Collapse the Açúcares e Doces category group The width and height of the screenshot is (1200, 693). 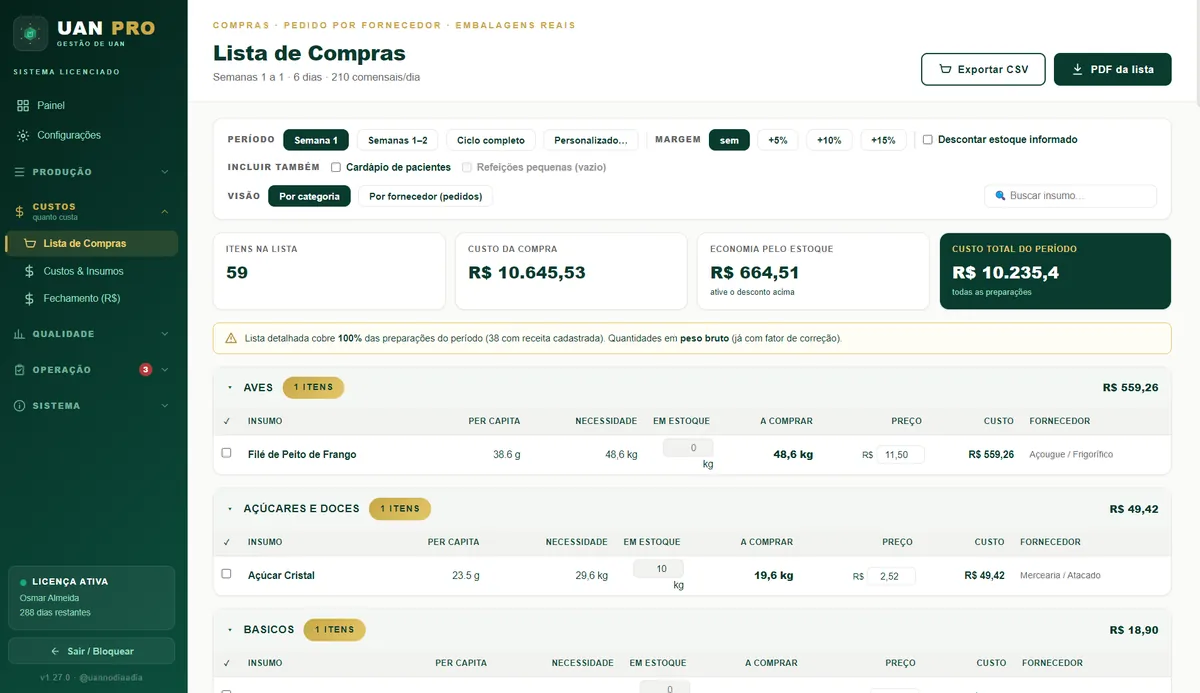coord(230,508)
